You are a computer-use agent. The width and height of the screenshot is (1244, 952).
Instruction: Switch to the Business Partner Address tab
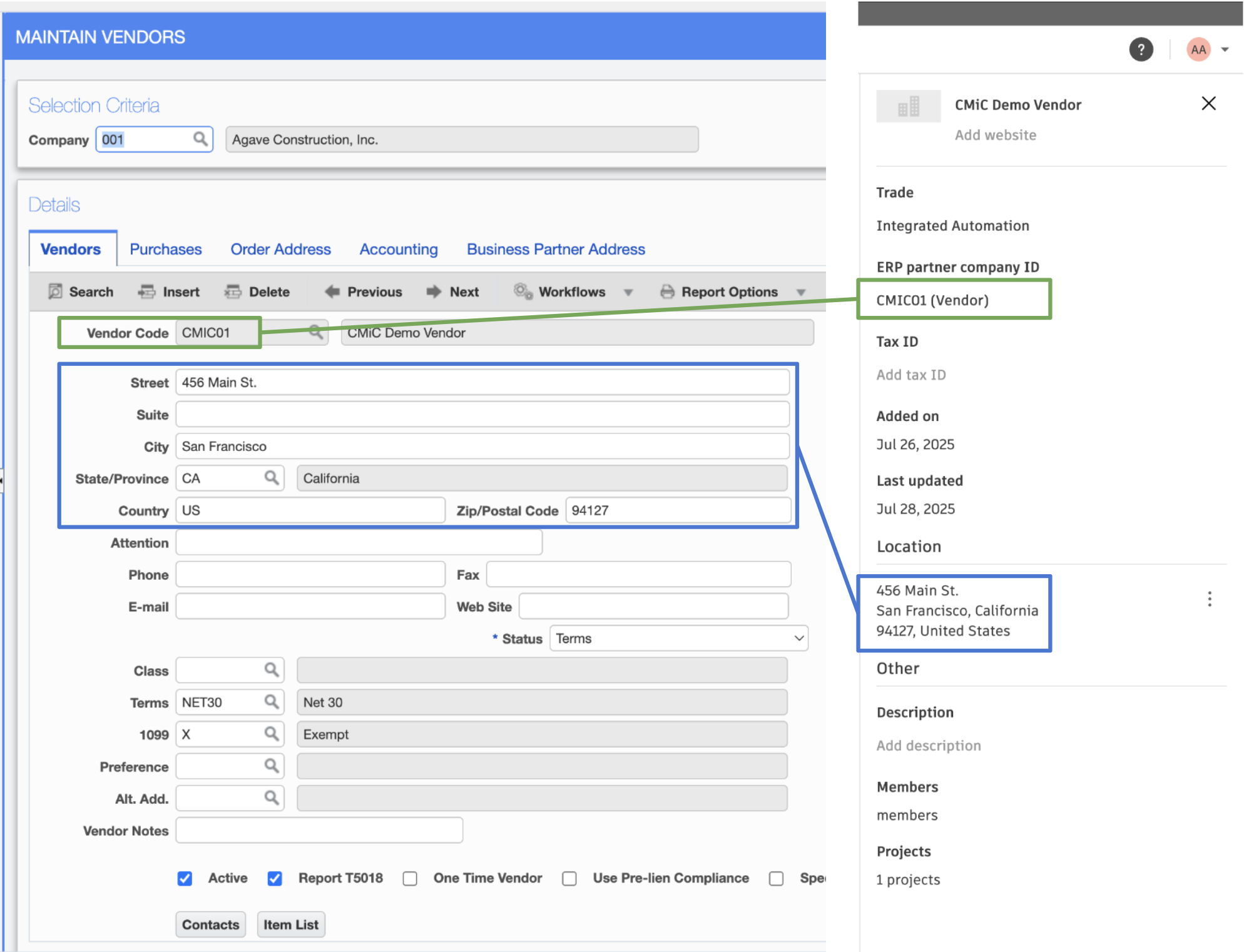pos(556,249)
